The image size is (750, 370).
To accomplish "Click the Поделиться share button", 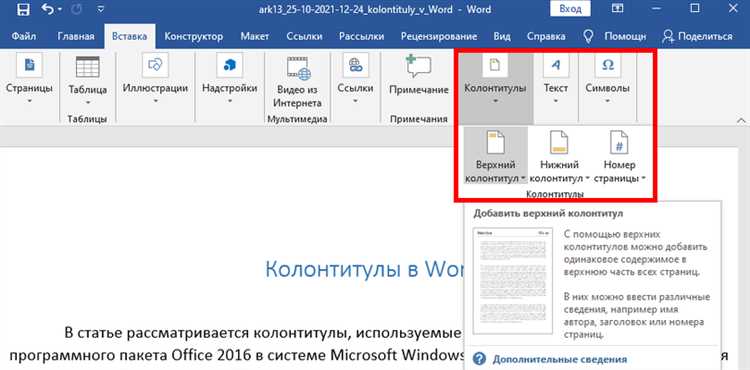I will [x=698, y=36].
